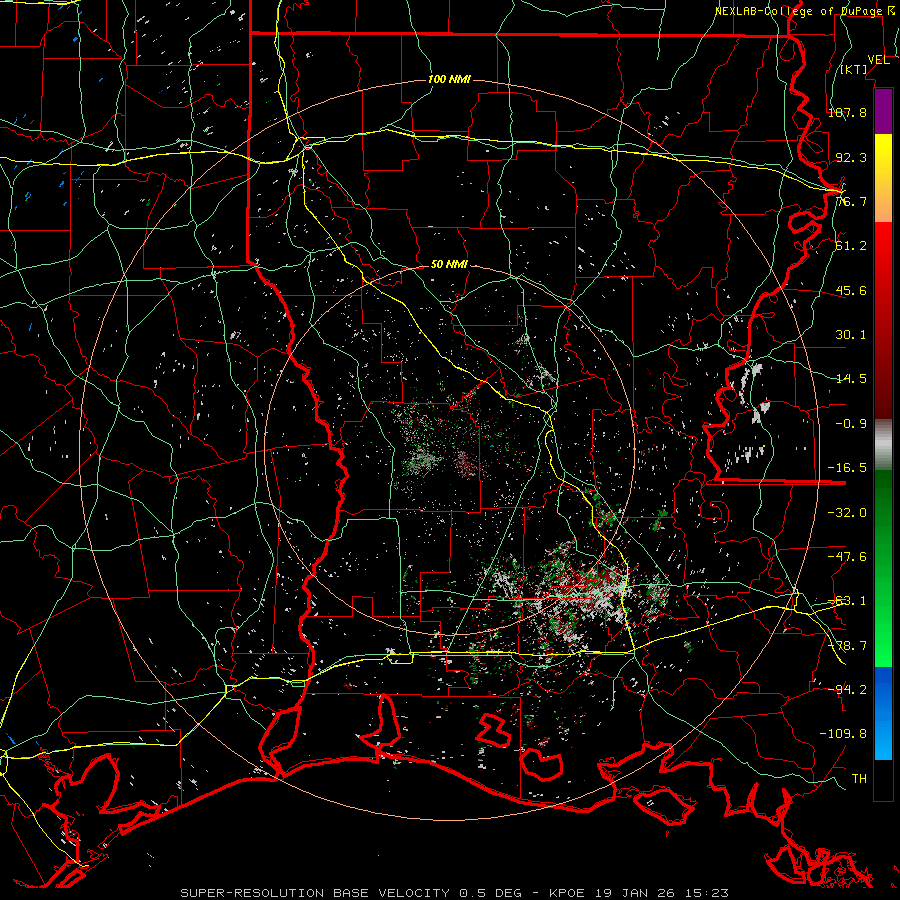Click the gray near-zero segment of the color bar
Image resolution: width=900 pixels, height=900 pixels.
(x=883, y=445)
